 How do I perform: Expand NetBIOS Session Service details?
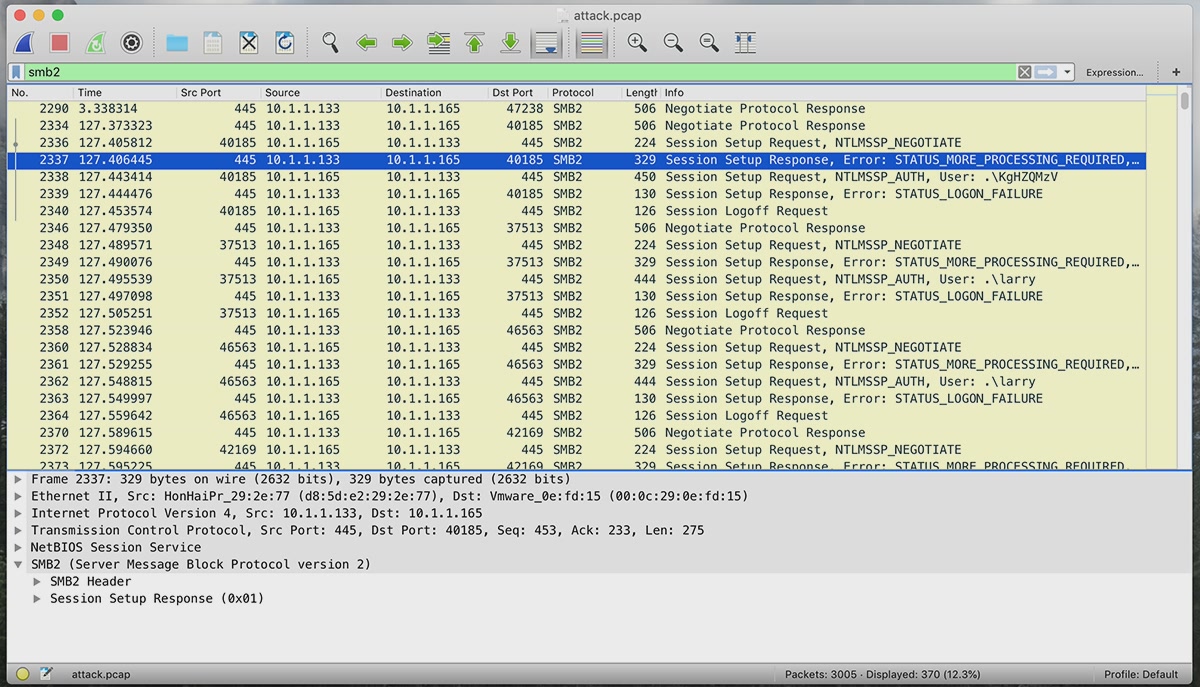18,547
